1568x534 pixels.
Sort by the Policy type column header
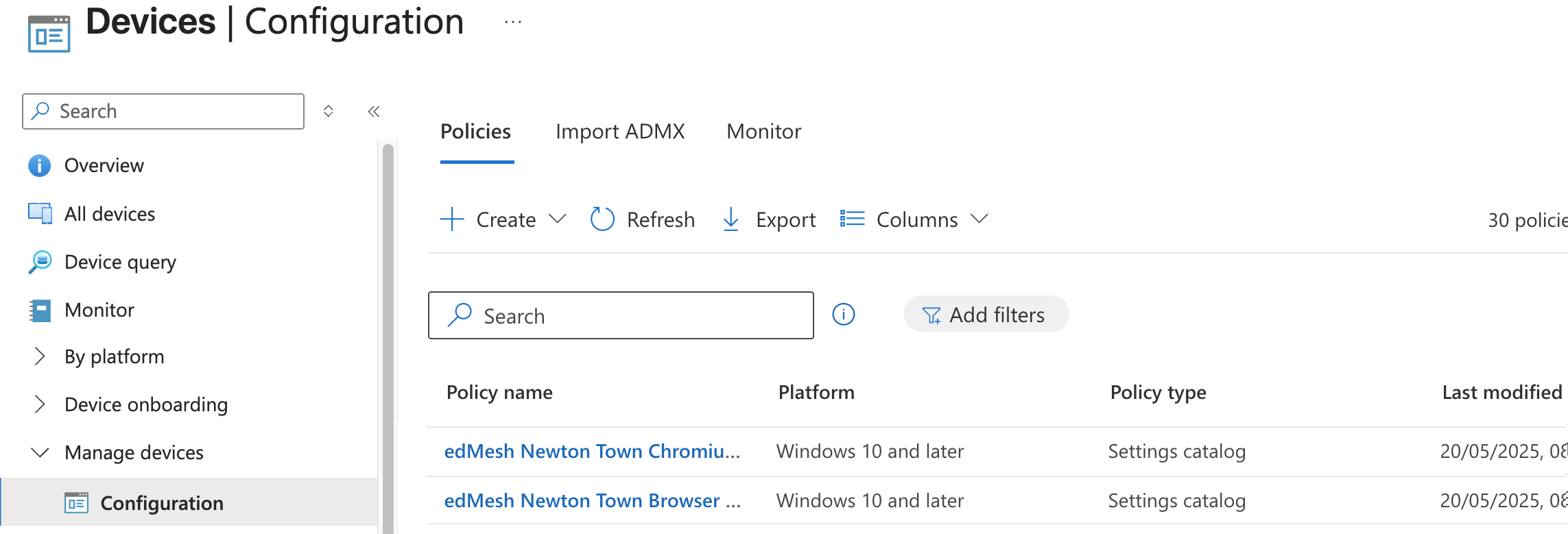click(1159, 392)
